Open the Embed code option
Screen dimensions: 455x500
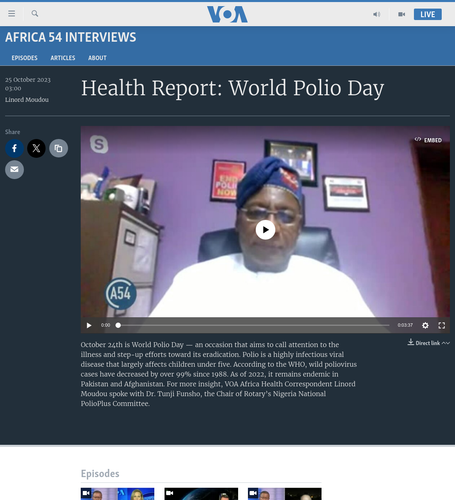tap(428, 140)
